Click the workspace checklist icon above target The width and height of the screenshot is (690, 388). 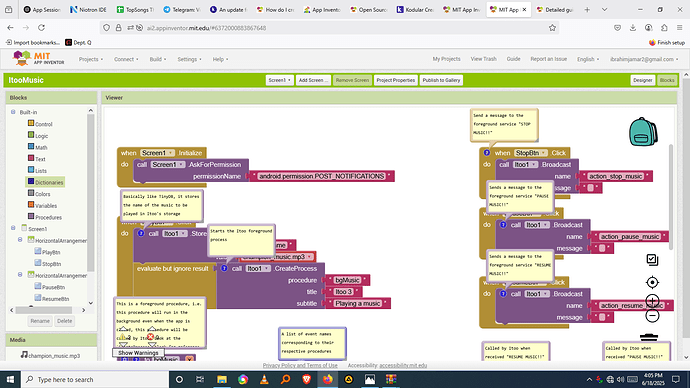click(652, 260)
